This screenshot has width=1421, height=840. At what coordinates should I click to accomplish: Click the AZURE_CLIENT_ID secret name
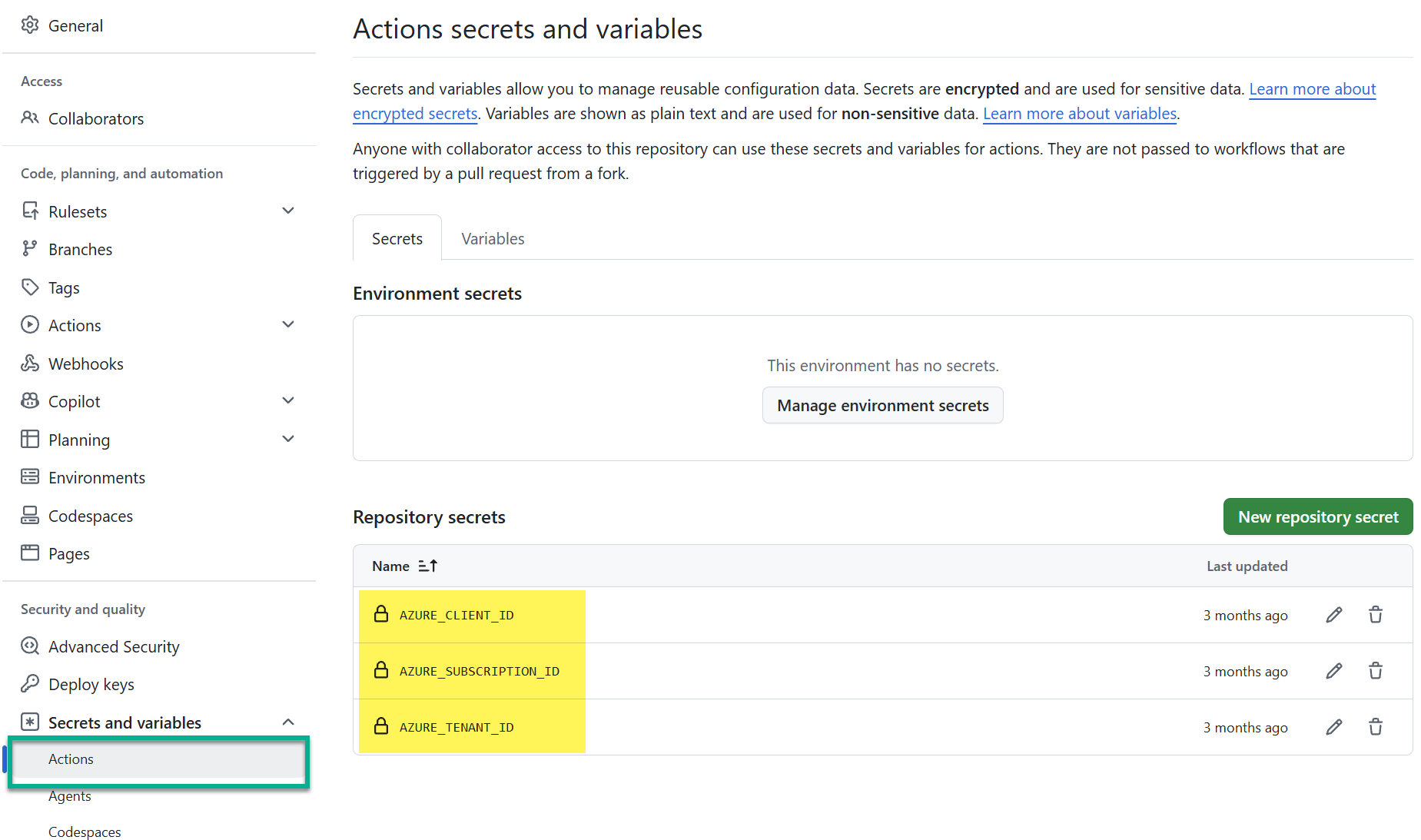457,616
